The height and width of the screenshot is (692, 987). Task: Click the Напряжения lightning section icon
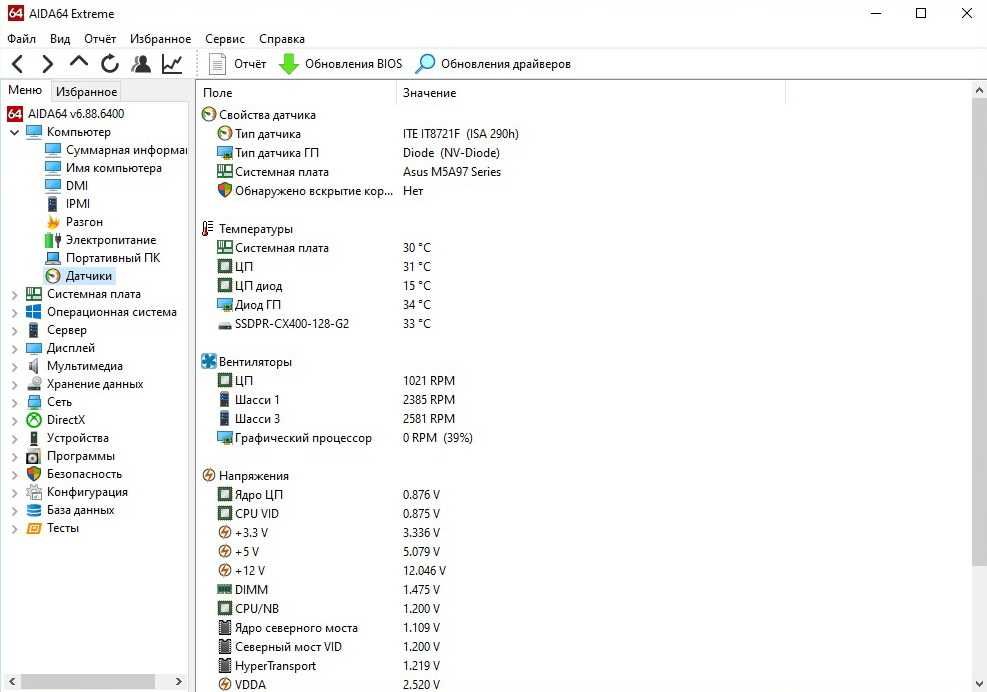209,475
